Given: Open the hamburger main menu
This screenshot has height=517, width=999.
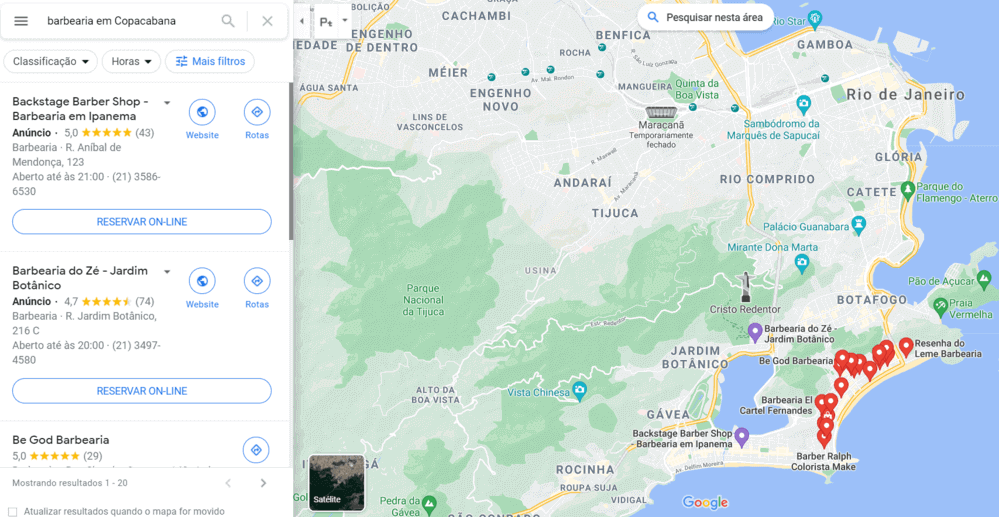Looking at the screenshot, I should [x=21, y=21].
